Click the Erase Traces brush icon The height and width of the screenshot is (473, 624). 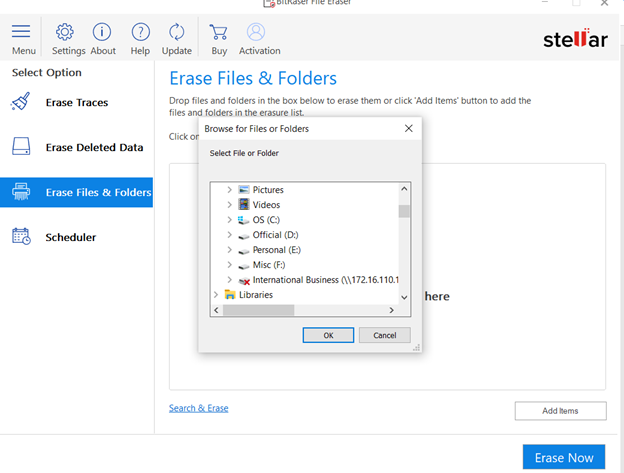click(x=21, y=101)
